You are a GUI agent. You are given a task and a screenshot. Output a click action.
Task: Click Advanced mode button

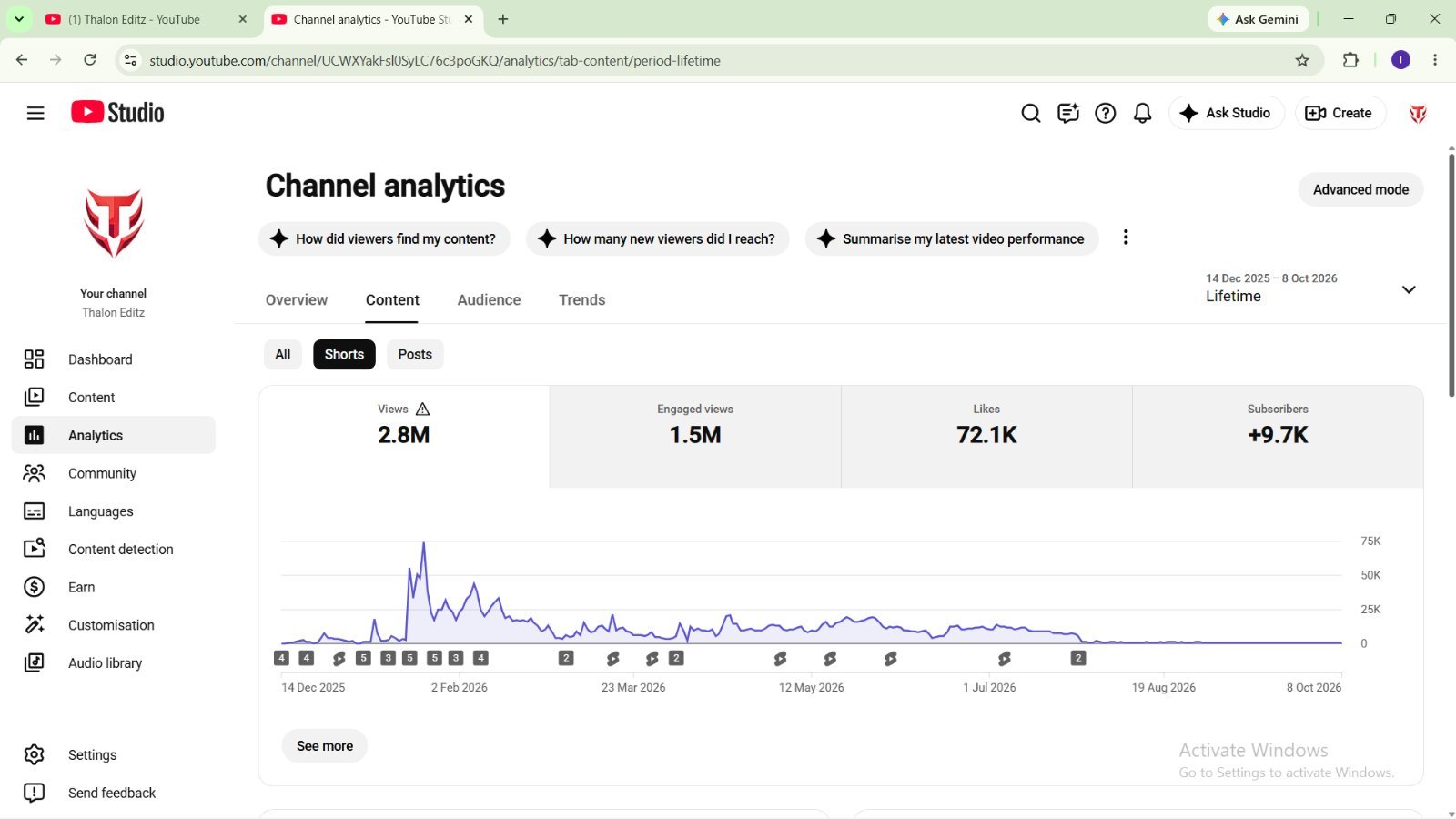(x=1360, y=189)
